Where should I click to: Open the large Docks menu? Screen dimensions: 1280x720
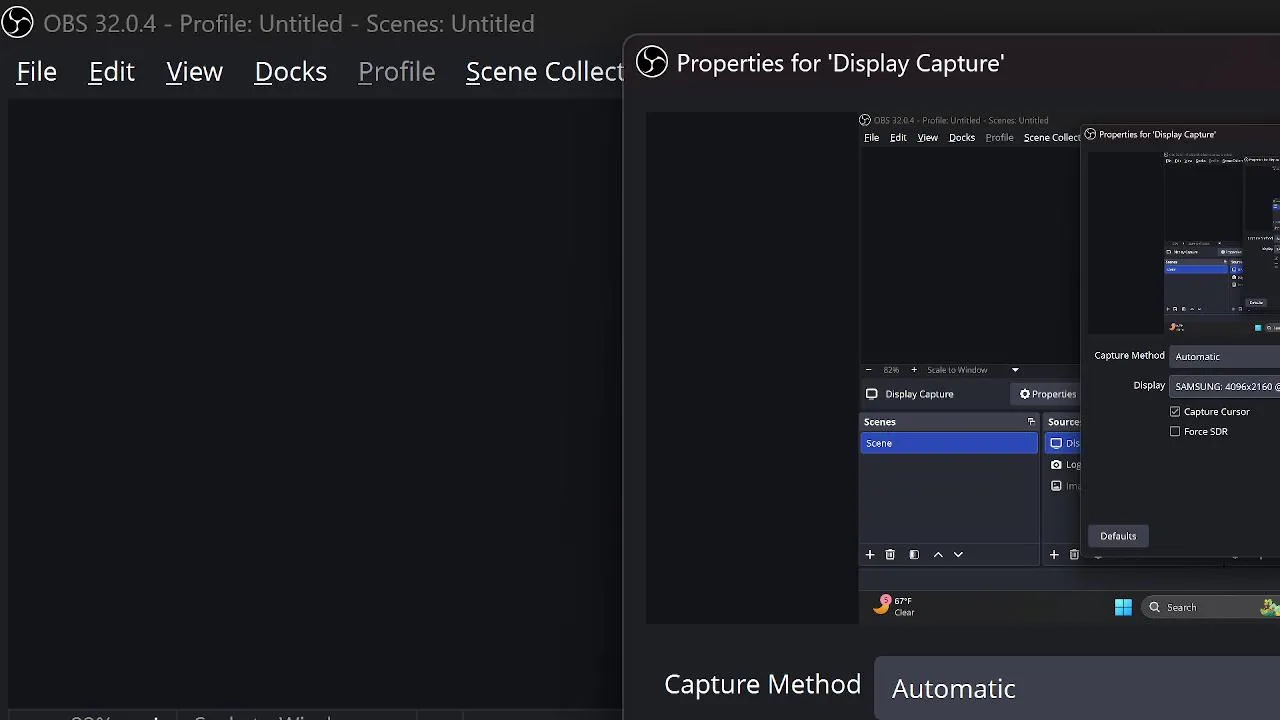click(x=290, y=72)
